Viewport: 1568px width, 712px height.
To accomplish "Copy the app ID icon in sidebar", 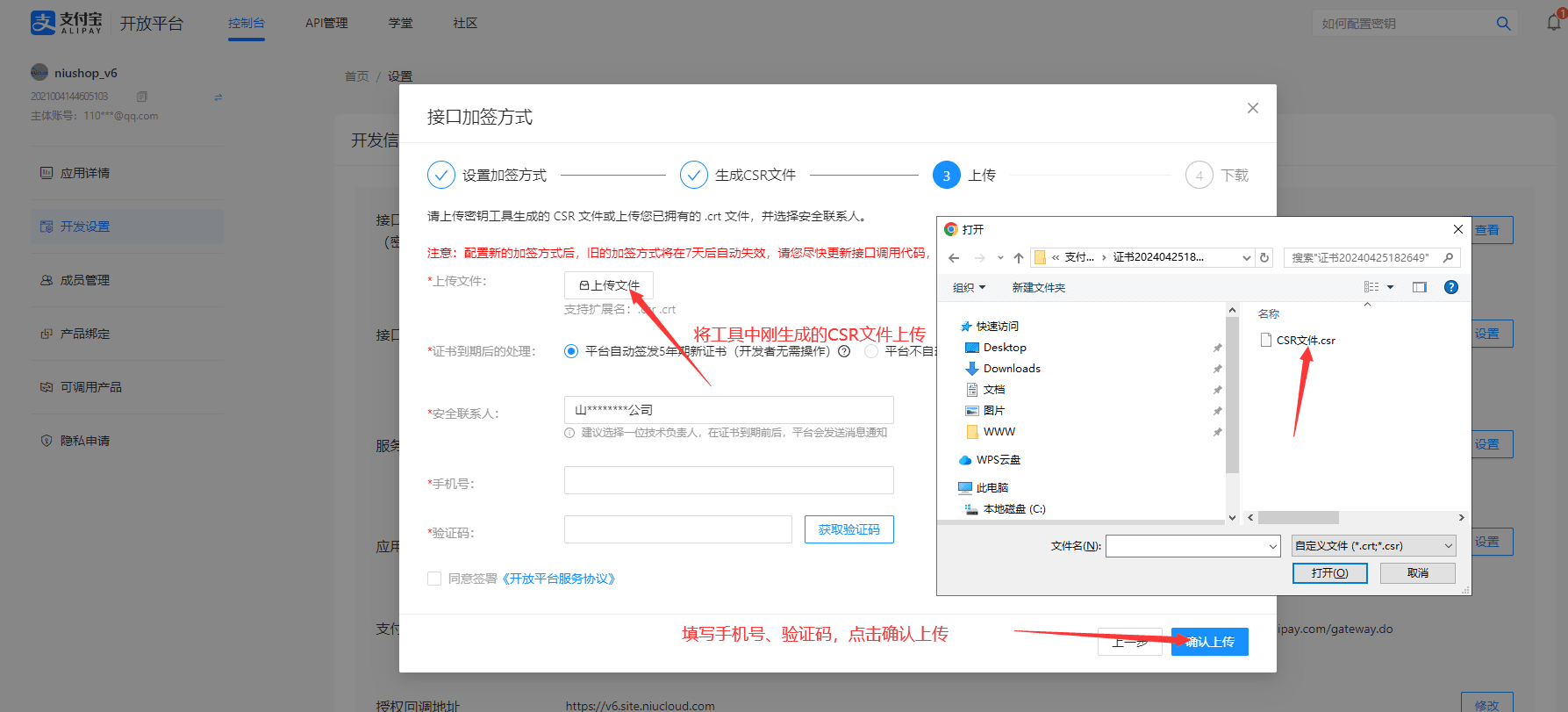I will click(x=142, y=97).
